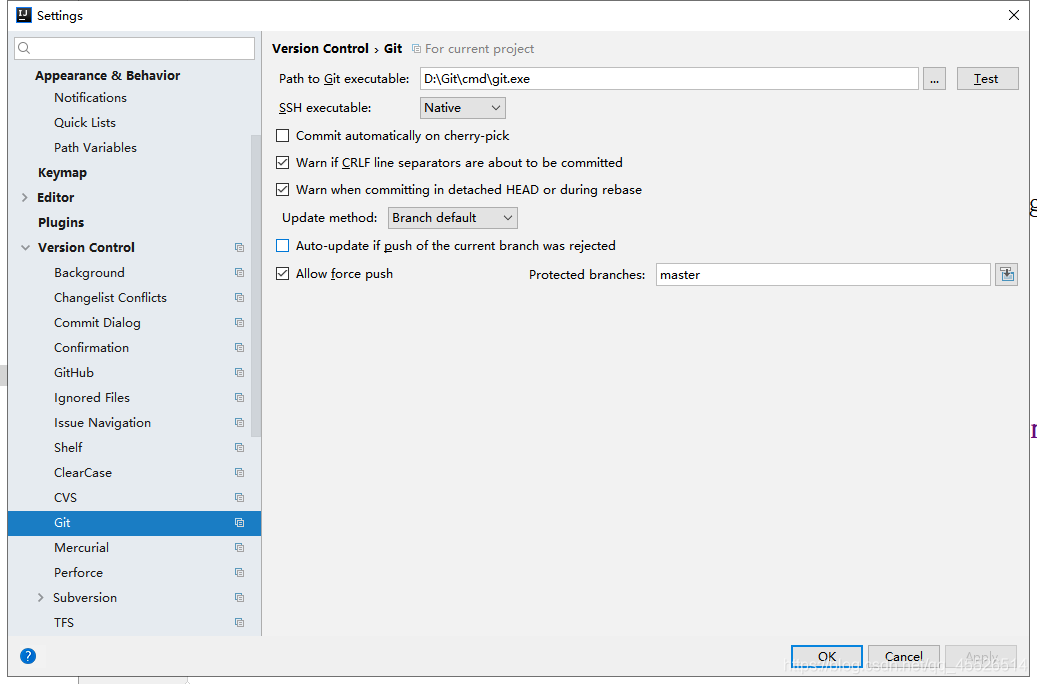This screenshot has width=1037, height=684.
Task: Click the project-level icon beside Background
Action: [x=239, y=273]
